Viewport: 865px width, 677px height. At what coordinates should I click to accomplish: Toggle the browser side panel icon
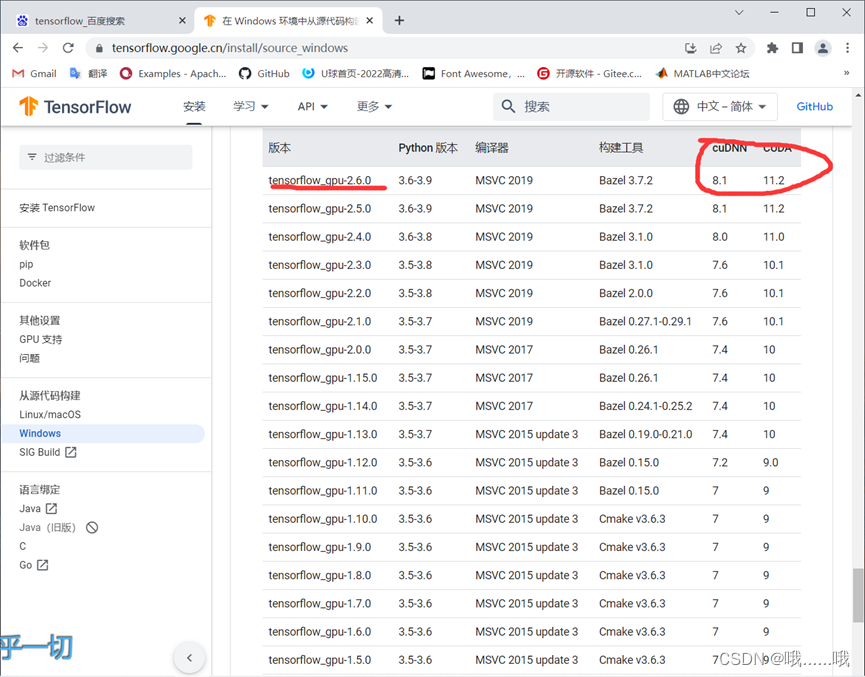click(797, 48)
